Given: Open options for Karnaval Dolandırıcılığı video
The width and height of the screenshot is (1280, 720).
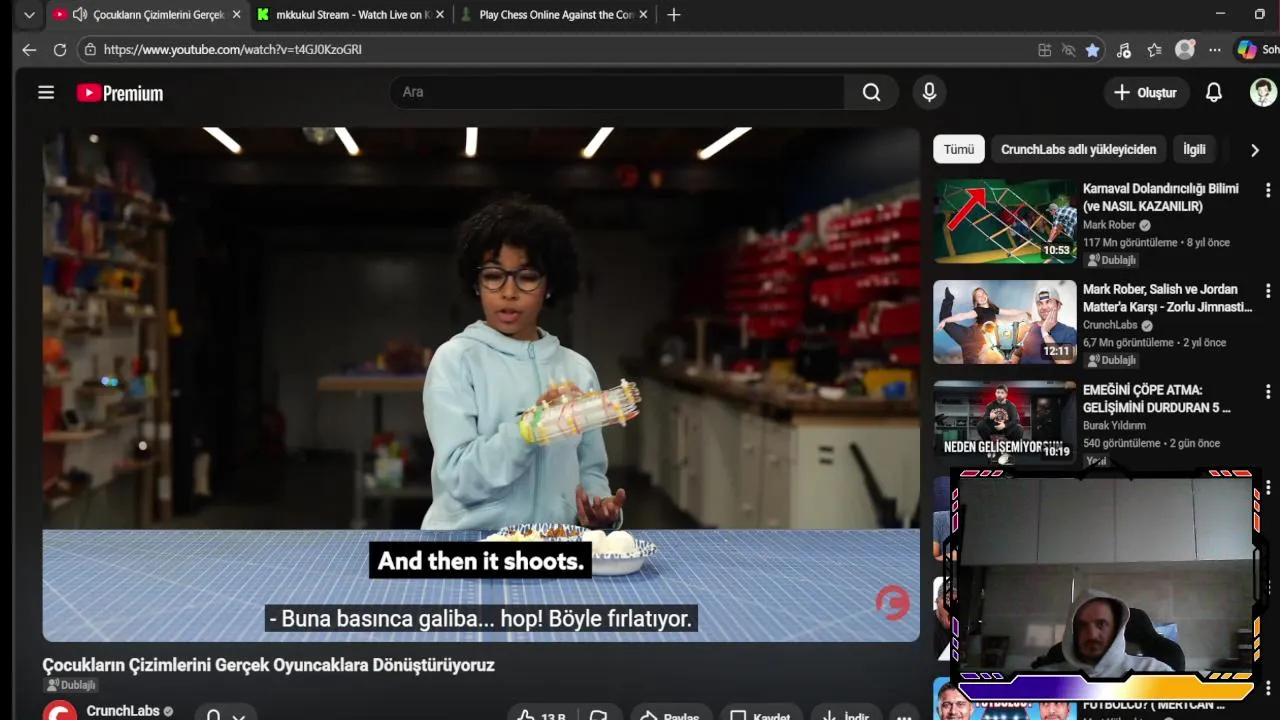Looking at the screenshot, I should [x=1268, y=190].
